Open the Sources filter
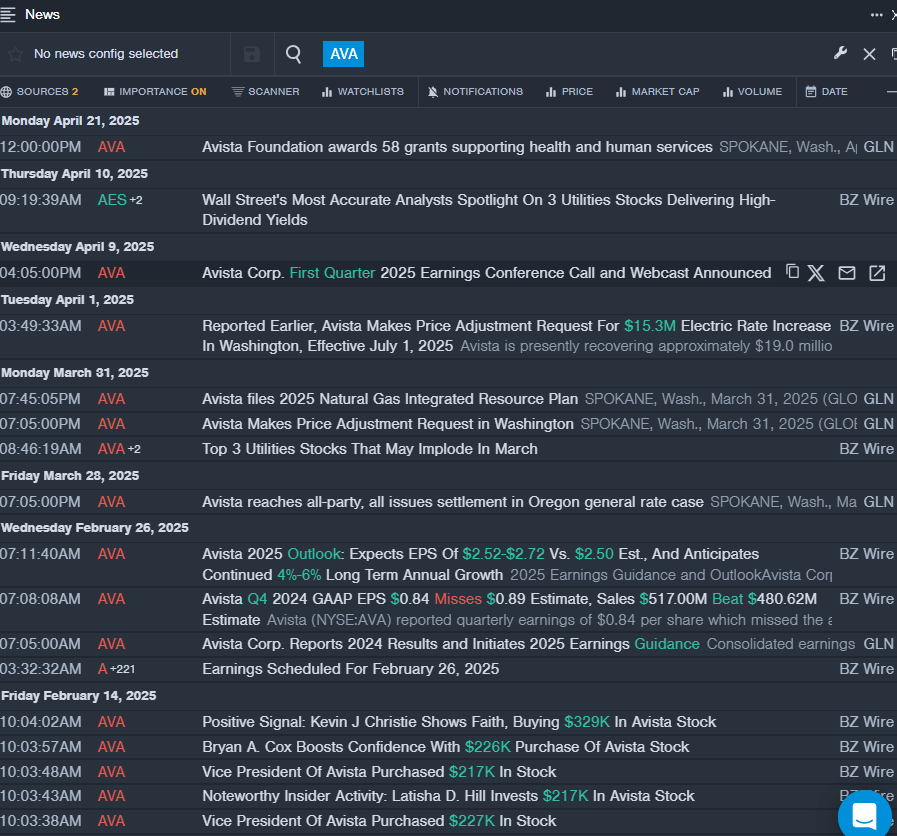Viewport: 897px width, 836px height. point(39,92)
